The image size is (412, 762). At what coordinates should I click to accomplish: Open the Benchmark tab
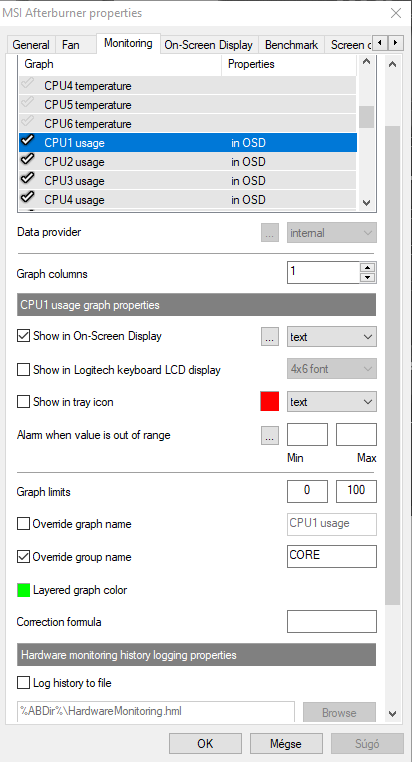292,45
